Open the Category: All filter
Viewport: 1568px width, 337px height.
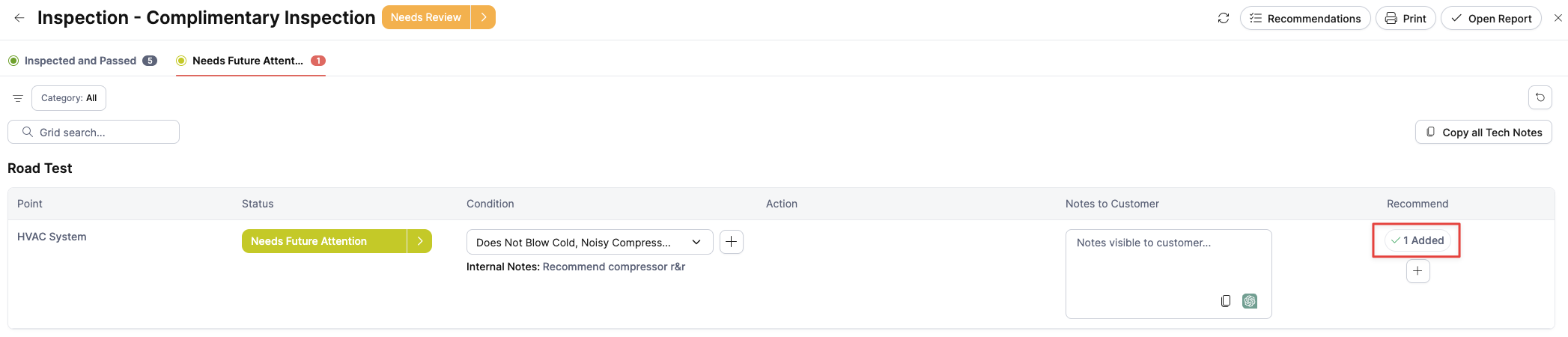coord(69,98)
